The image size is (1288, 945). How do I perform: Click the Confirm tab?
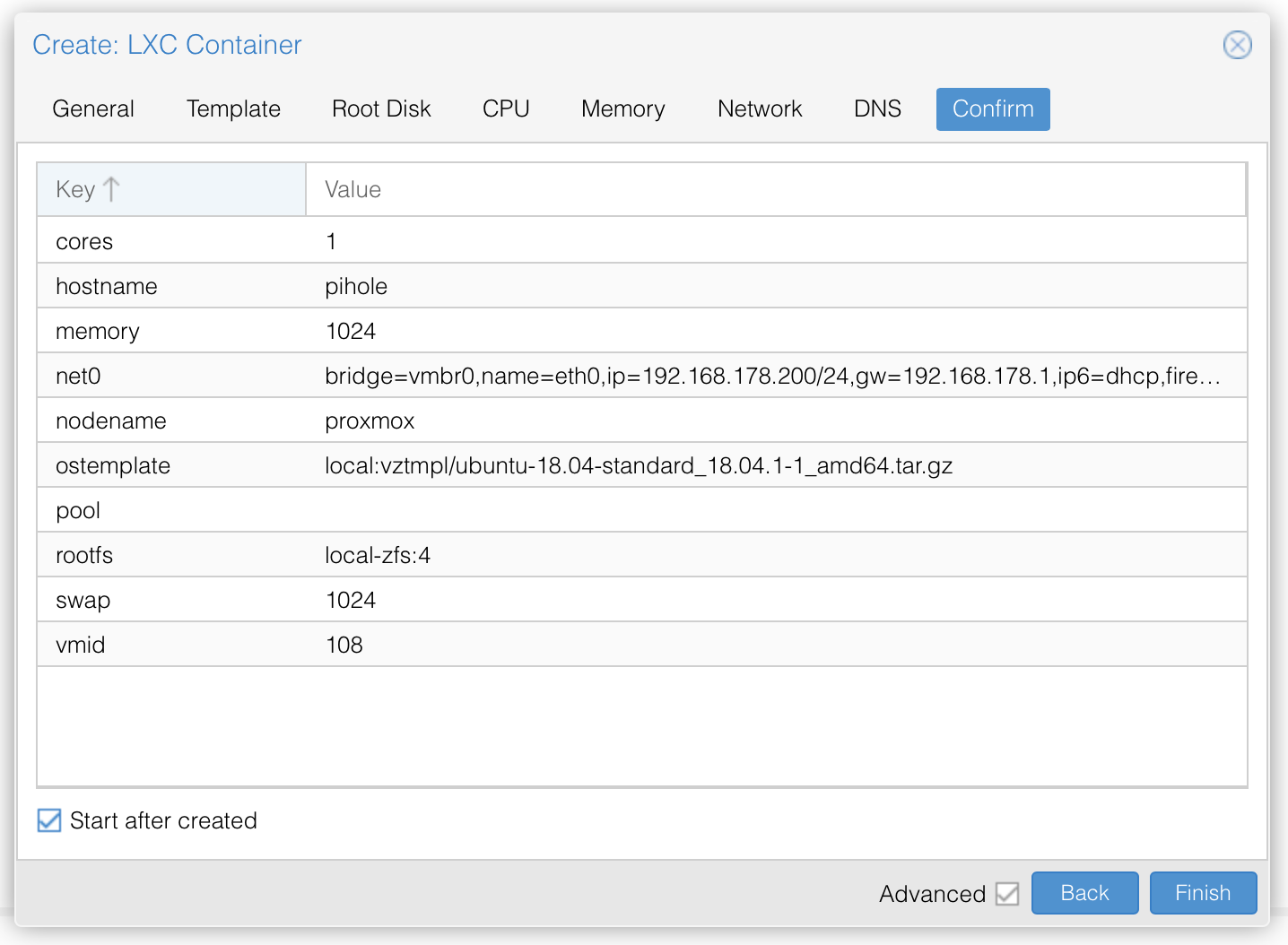(x=992, y=108)
